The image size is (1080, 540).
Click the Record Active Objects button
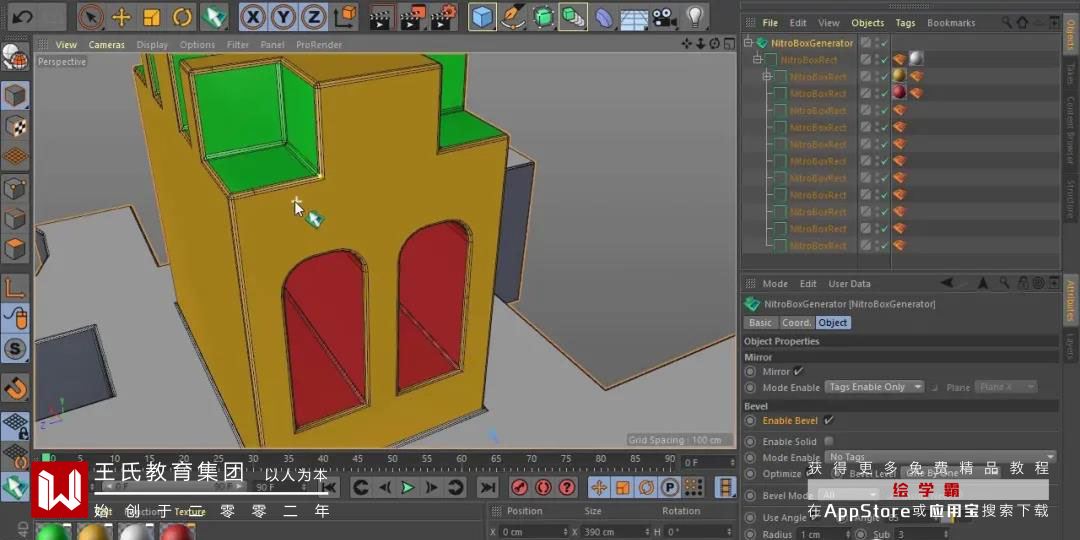519,488
